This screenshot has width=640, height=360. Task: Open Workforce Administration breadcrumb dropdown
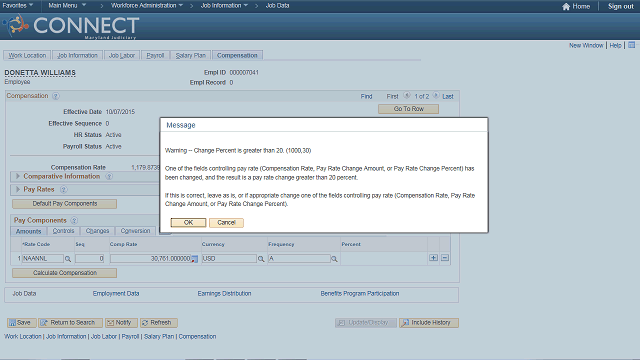[147, 6]
